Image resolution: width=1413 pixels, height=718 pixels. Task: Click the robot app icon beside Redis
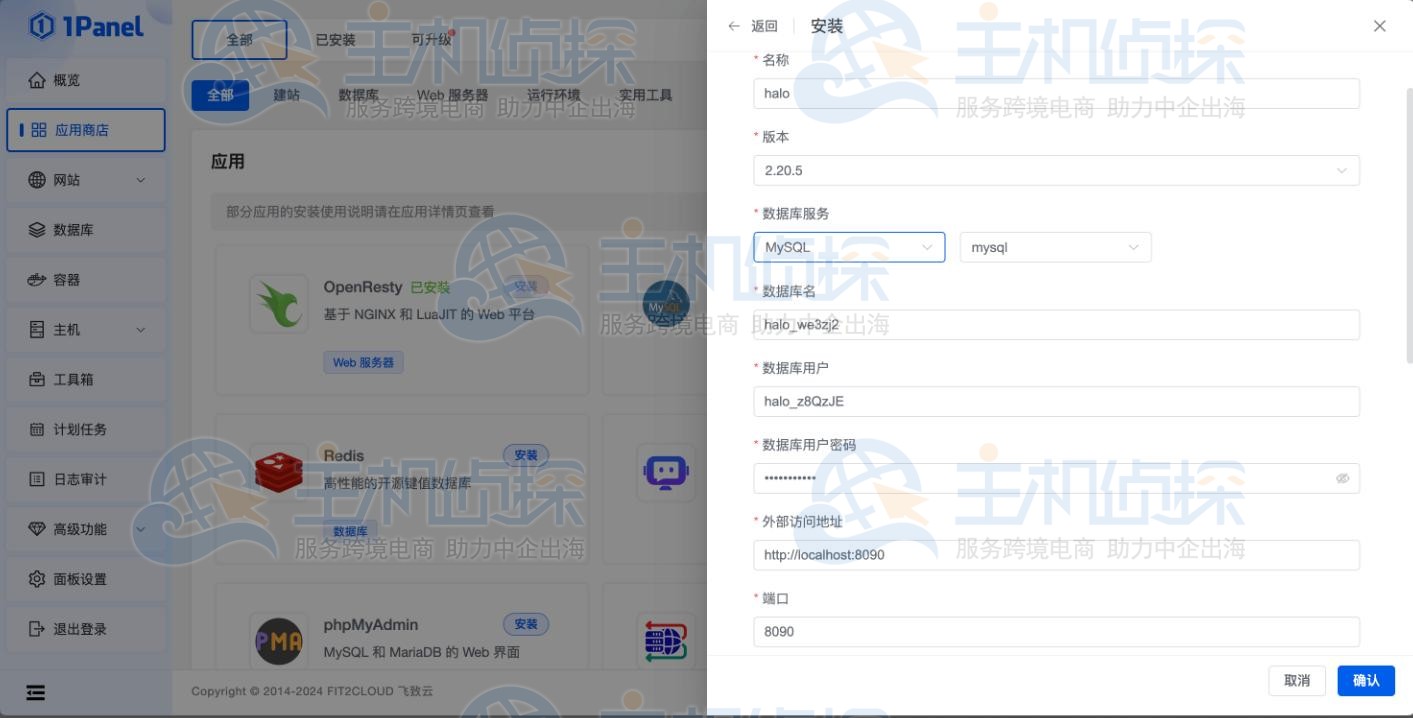(x=666, y=472)
